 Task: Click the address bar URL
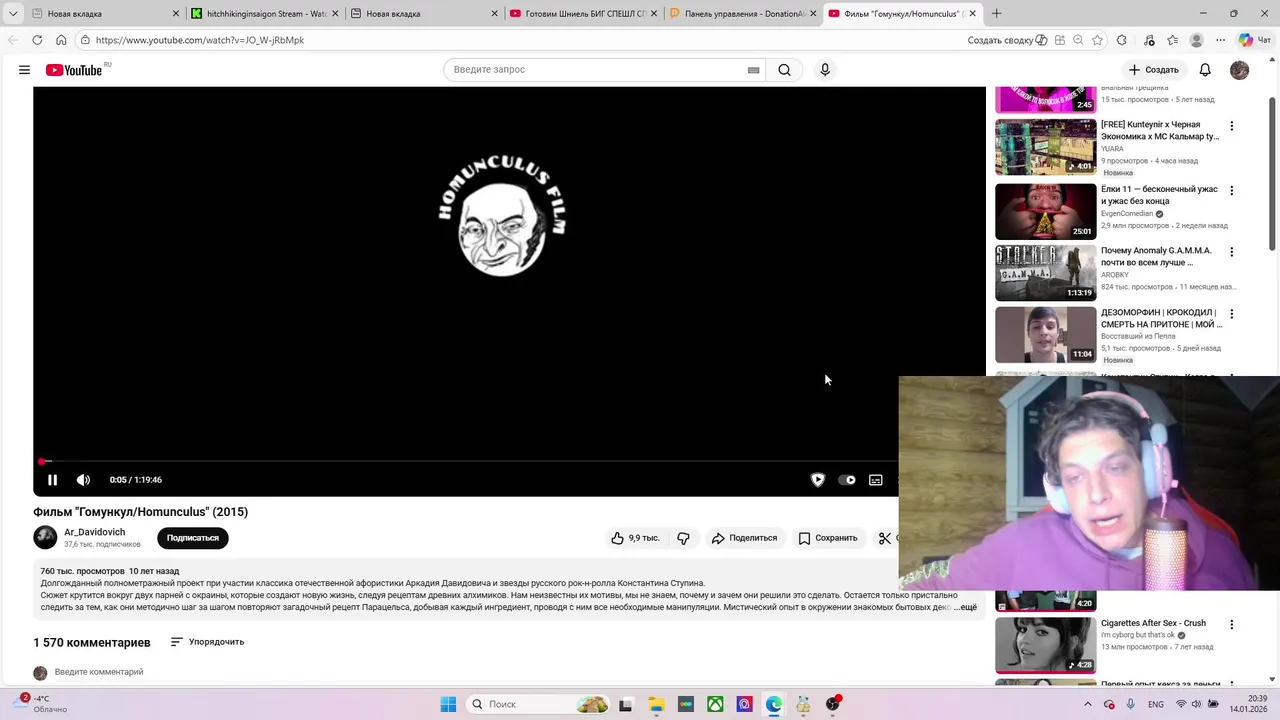[x=200, y=40]
